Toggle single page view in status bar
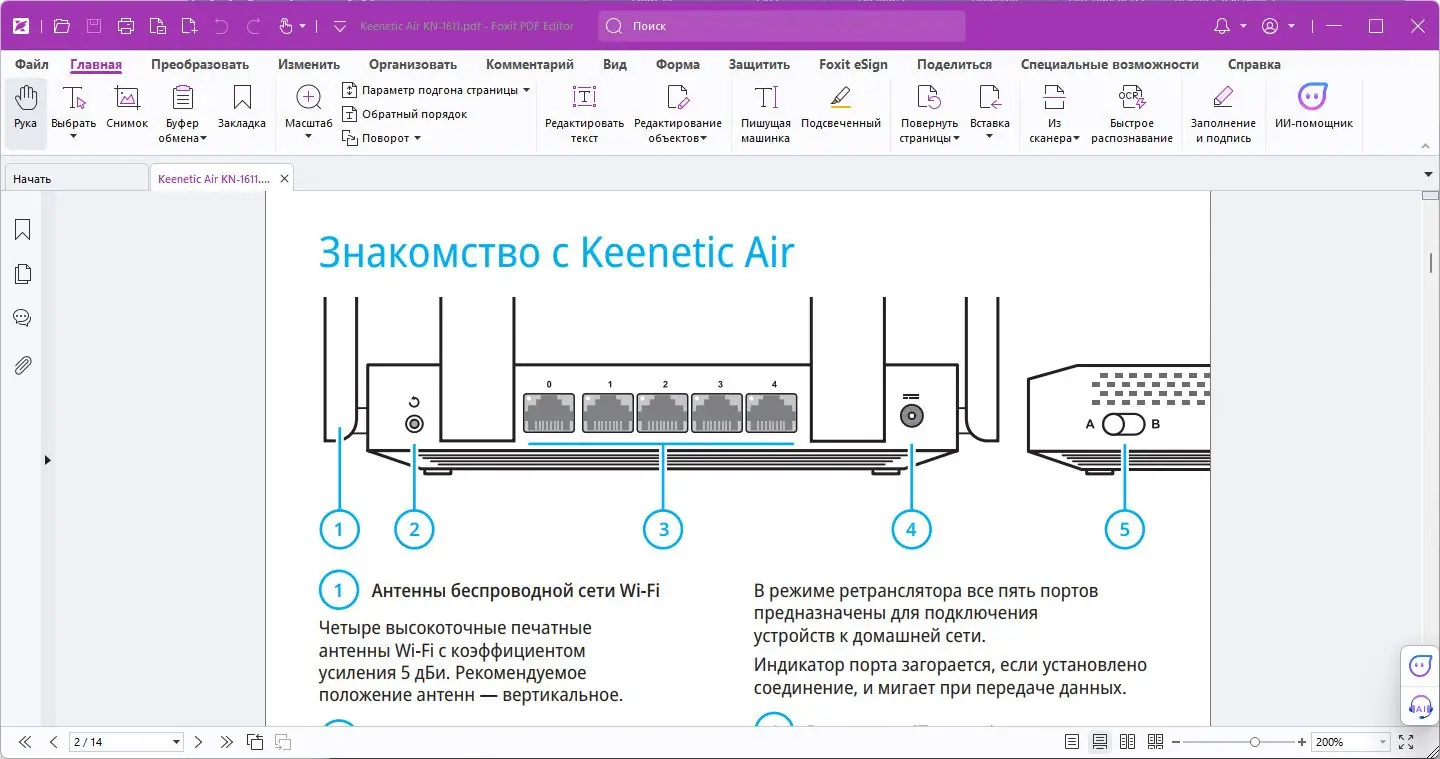 point(1071,741)
